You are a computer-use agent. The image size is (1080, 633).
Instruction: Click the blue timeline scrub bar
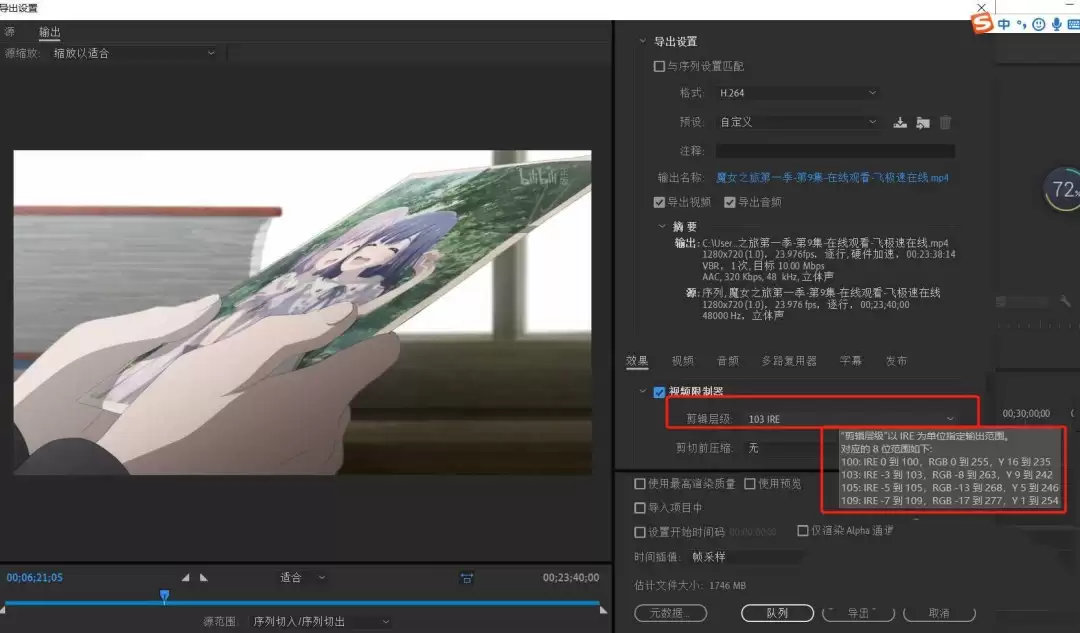click(x=302, y=603)
